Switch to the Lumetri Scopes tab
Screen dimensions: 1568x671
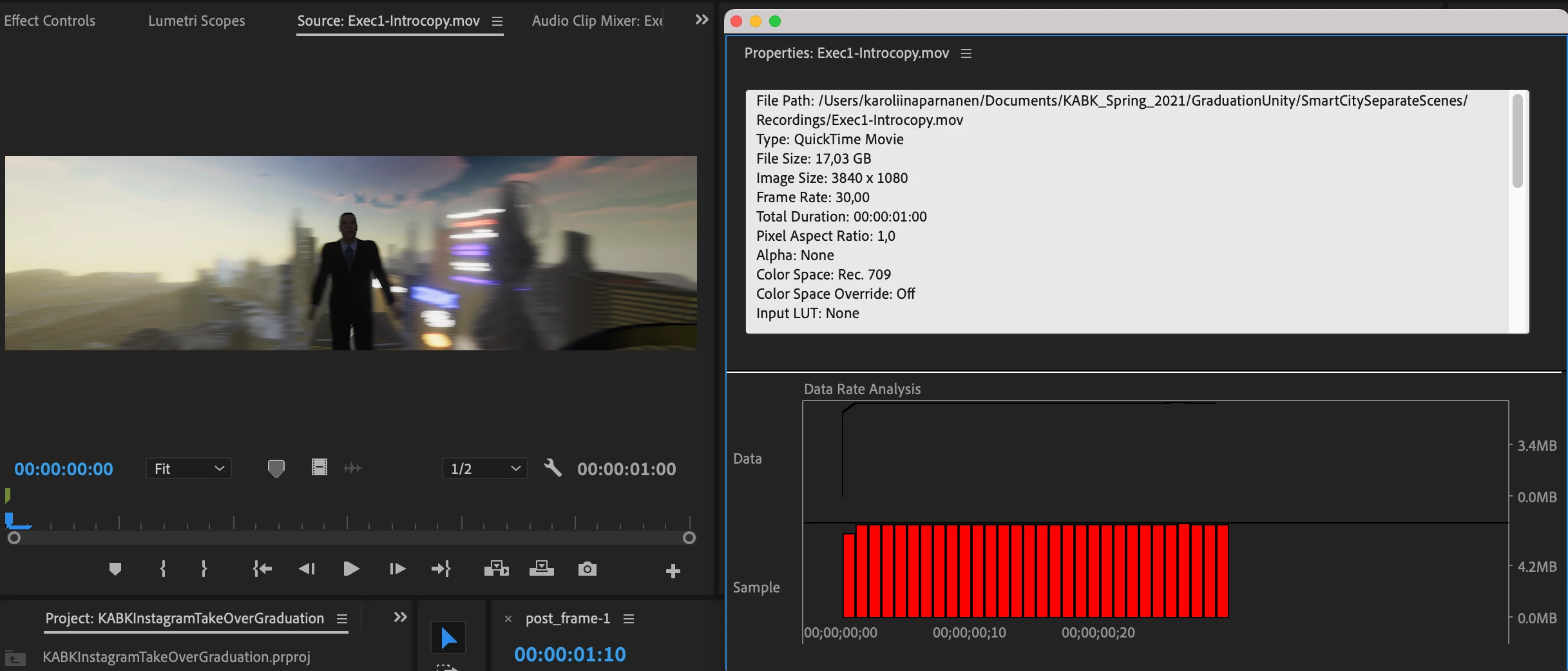(x=196, y=21)
